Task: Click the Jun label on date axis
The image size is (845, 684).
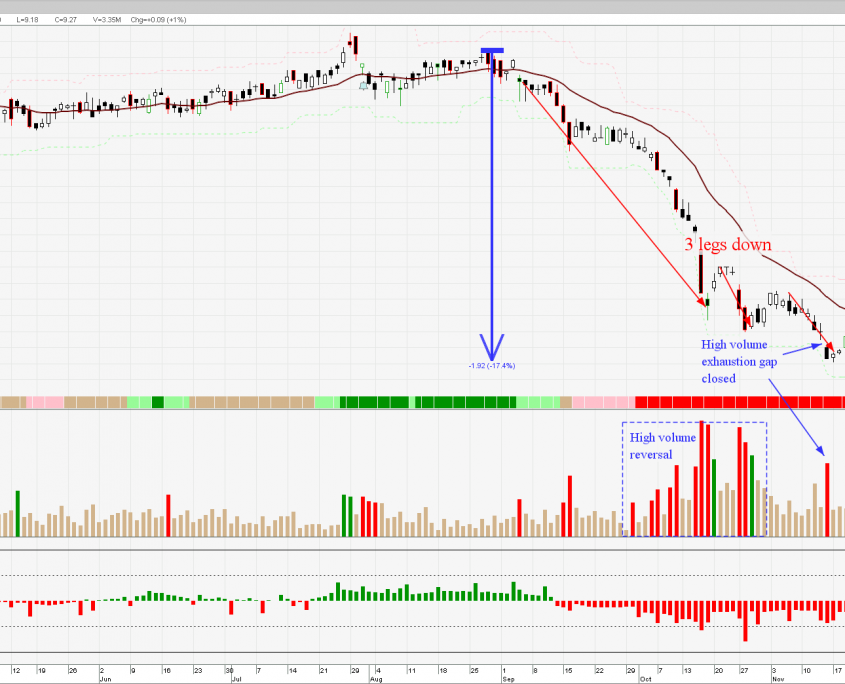Action: [x=106, y=677]
